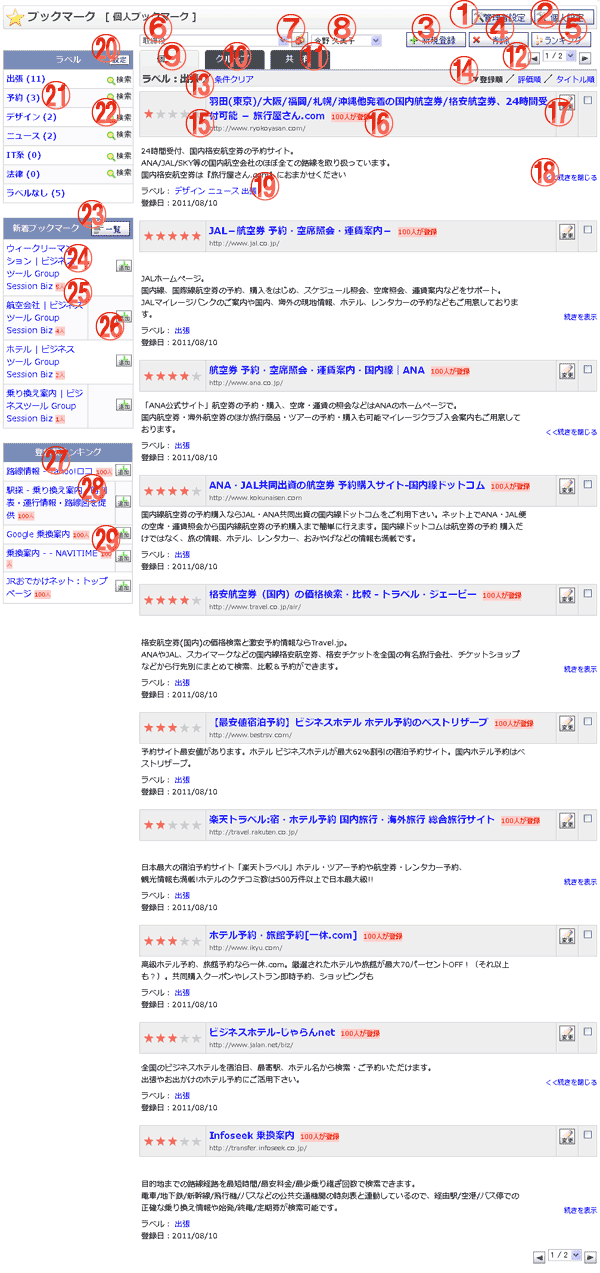600x1273 pixels.
Task: Expand 続きを表示 under the Infoseek 乗換案内 bookmark
Action: click(x=579, y=1210)
